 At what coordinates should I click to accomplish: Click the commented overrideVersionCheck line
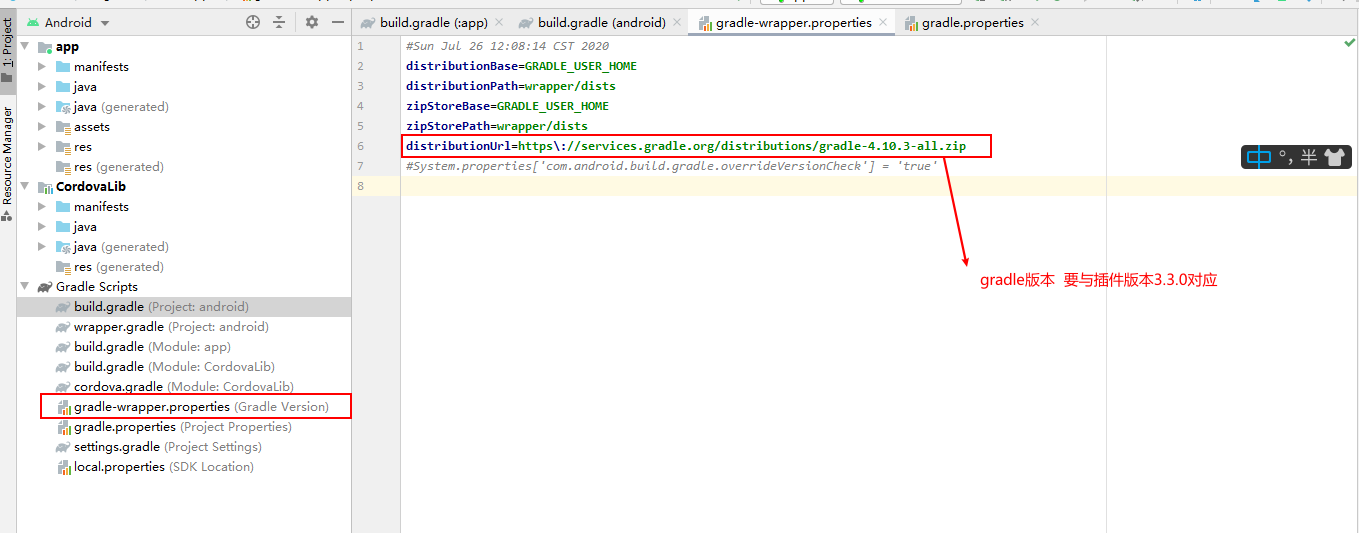671,166
